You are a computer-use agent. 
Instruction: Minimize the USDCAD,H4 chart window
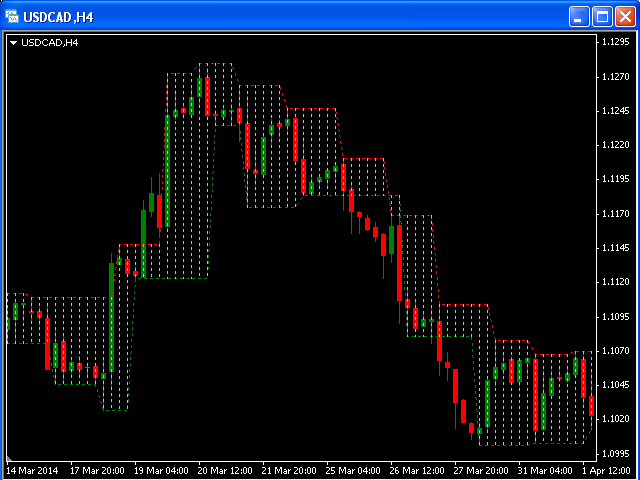[x=578, y=17]
